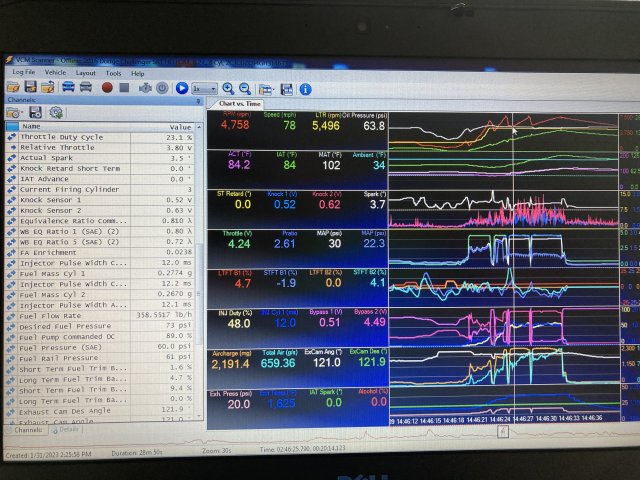Click the Knock Sensor 2 row icon
Viewport: 640px width, 480px height.
coord(11,211)
